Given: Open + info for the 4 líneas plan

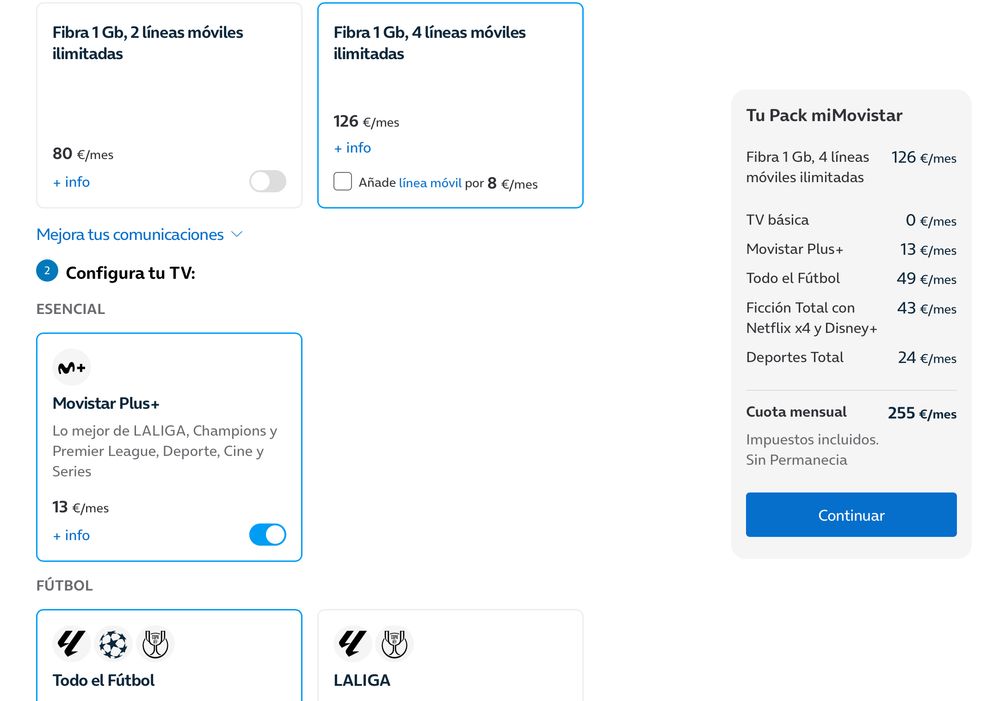Looking at the screenshot, I should 352,148.
